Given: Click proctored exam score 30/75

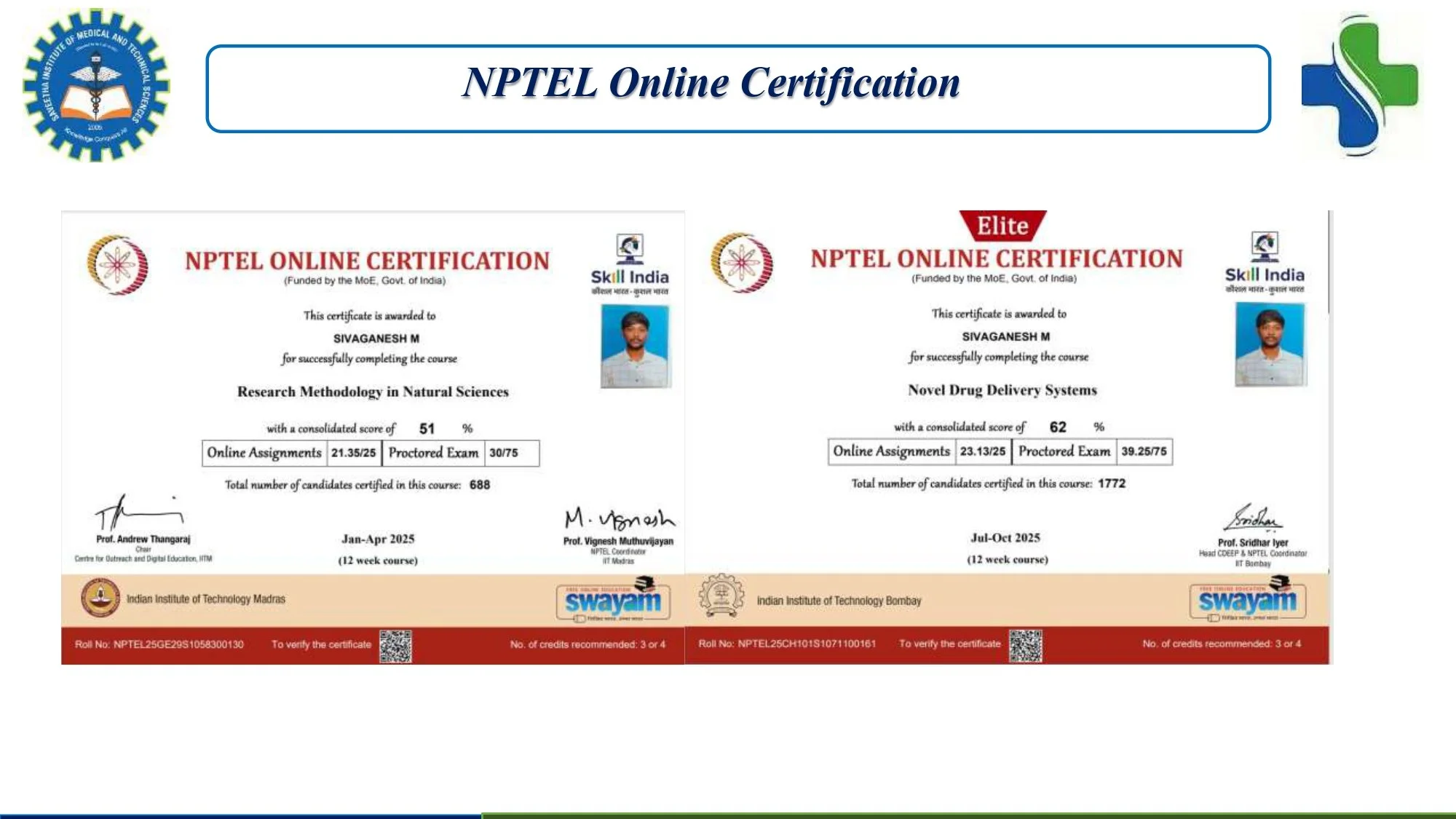Looking at the screenshot, I should click(x=503, y=453).
